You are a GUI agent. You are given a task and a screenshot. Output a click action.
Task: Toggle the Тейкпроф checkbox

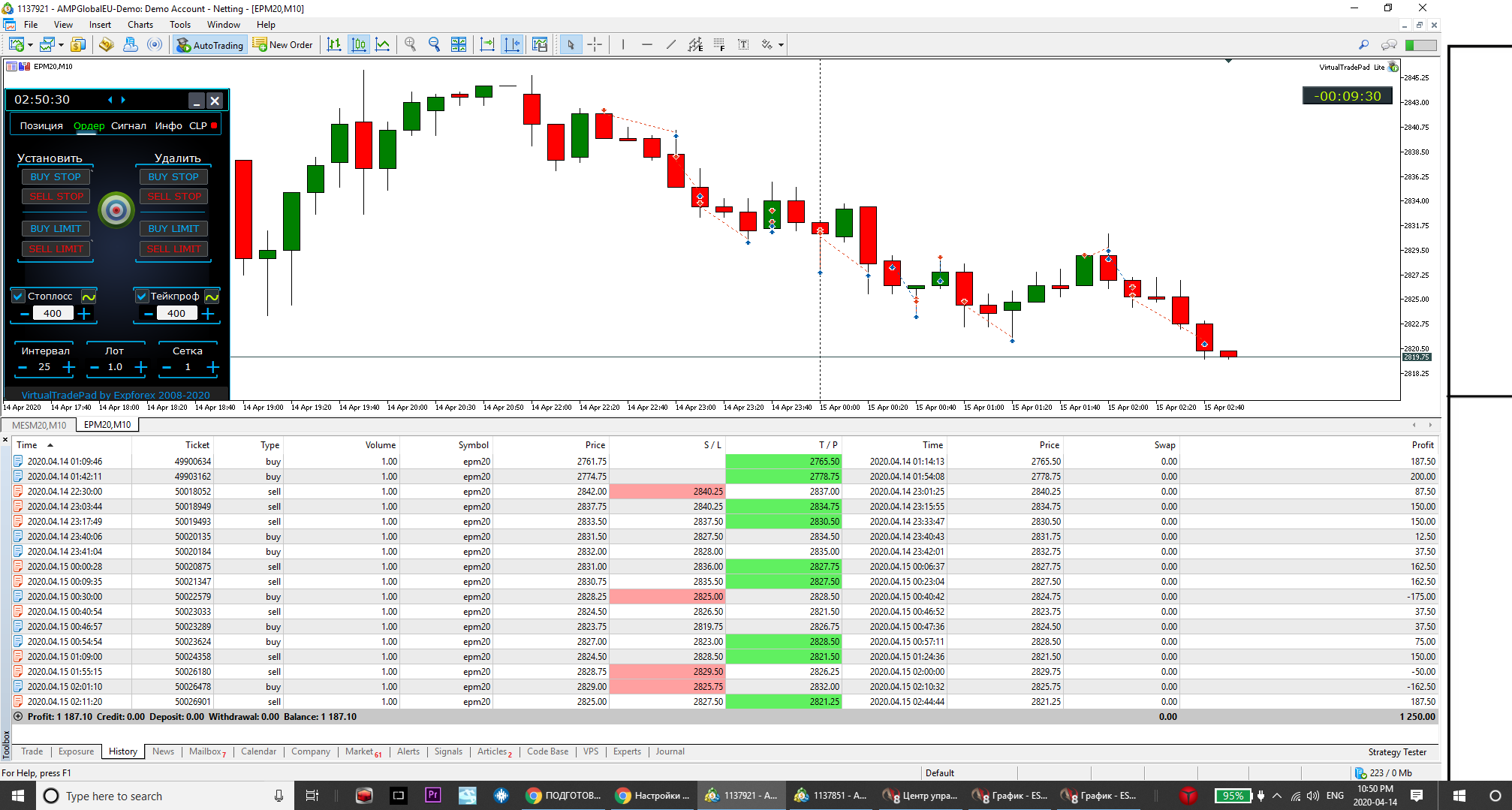pyautogui.click(x=142, y=297)
